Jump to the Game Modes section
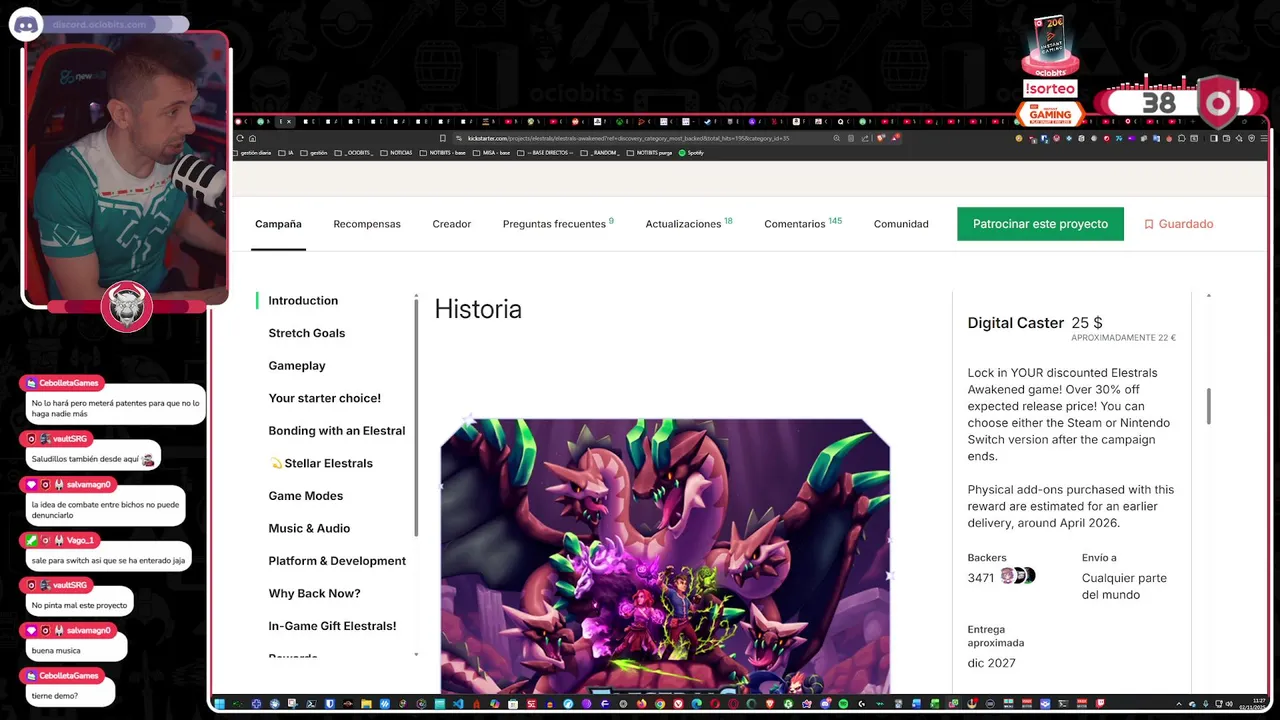This screenshot has width=1280, height=720. 306,496
